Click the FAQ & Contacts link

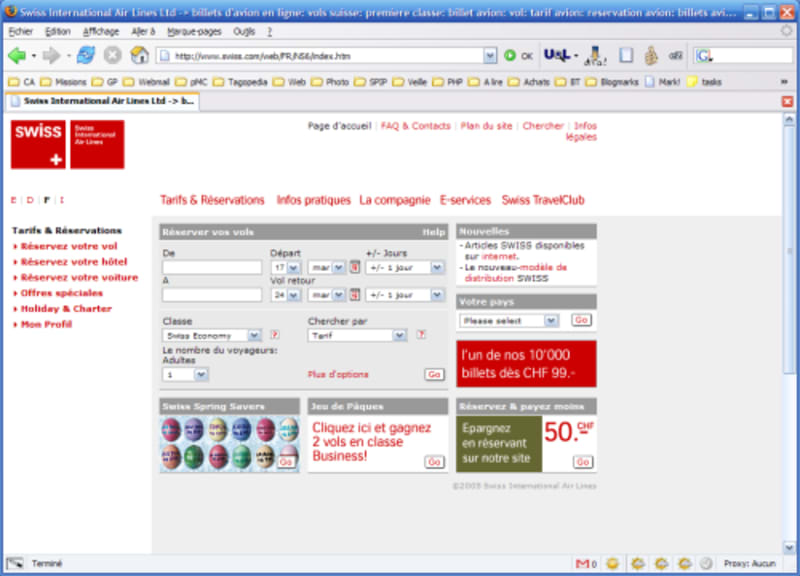coord(415,126)
